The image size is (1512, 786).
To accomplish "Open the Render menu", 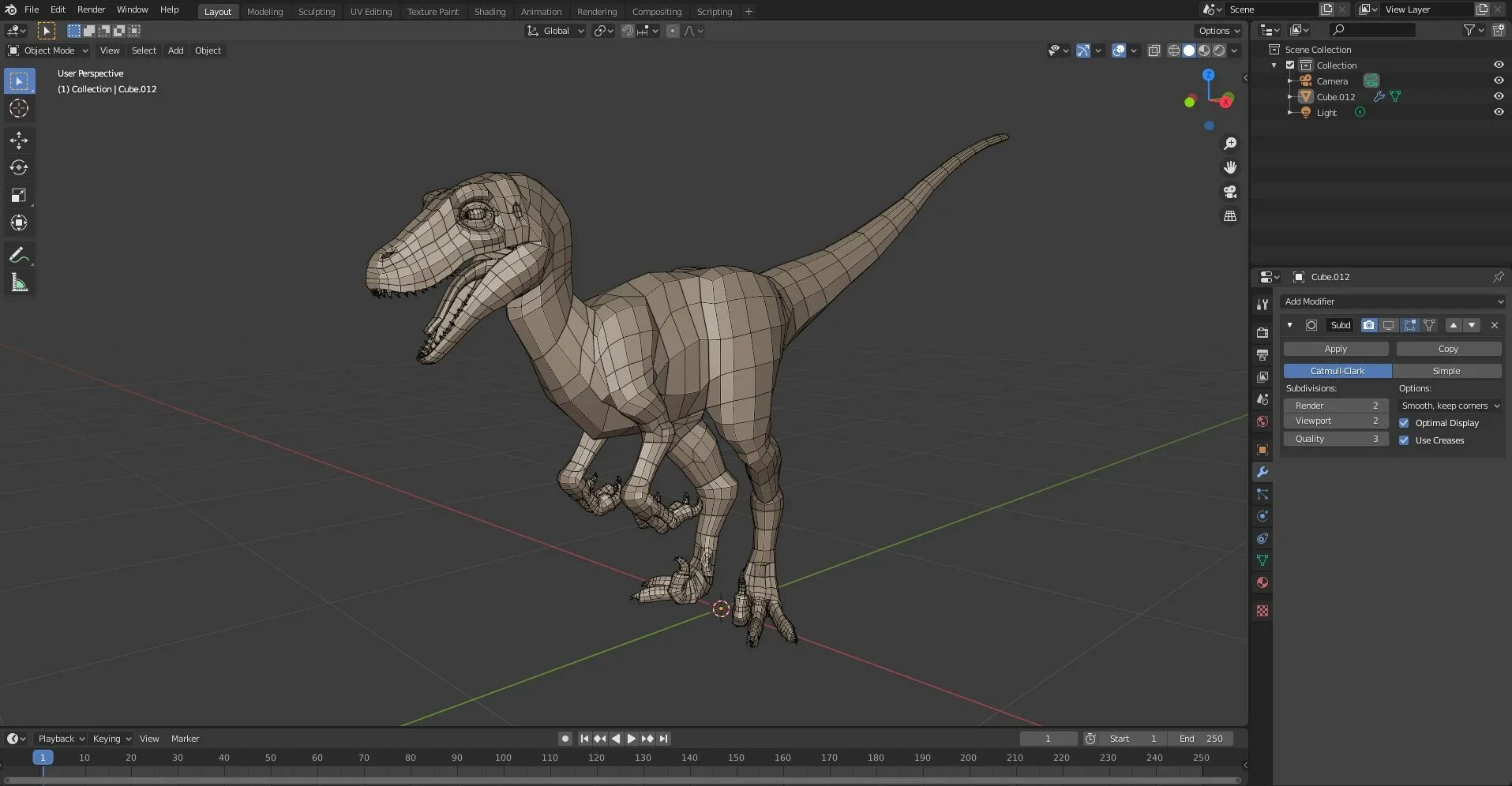I will [x=91, y=9].
